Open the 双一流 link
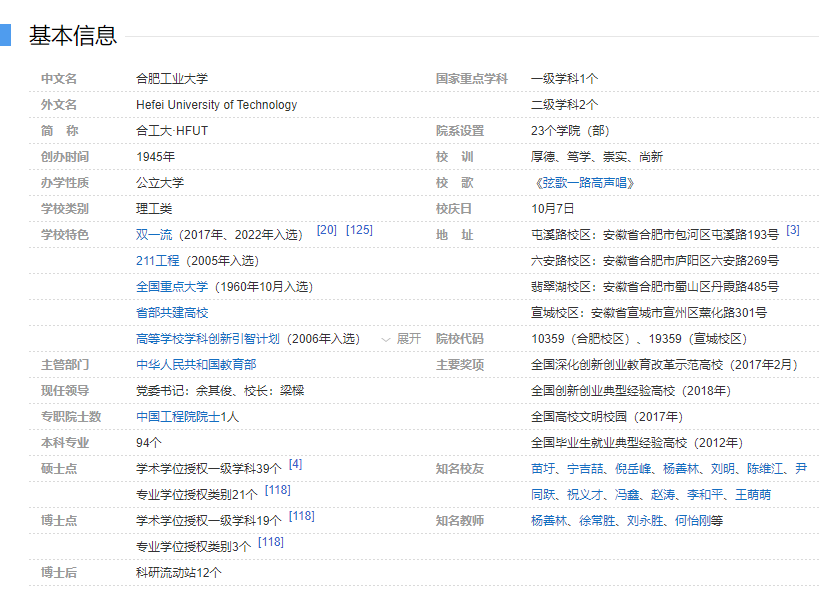 pyautogui.click(x=153, y=235)
